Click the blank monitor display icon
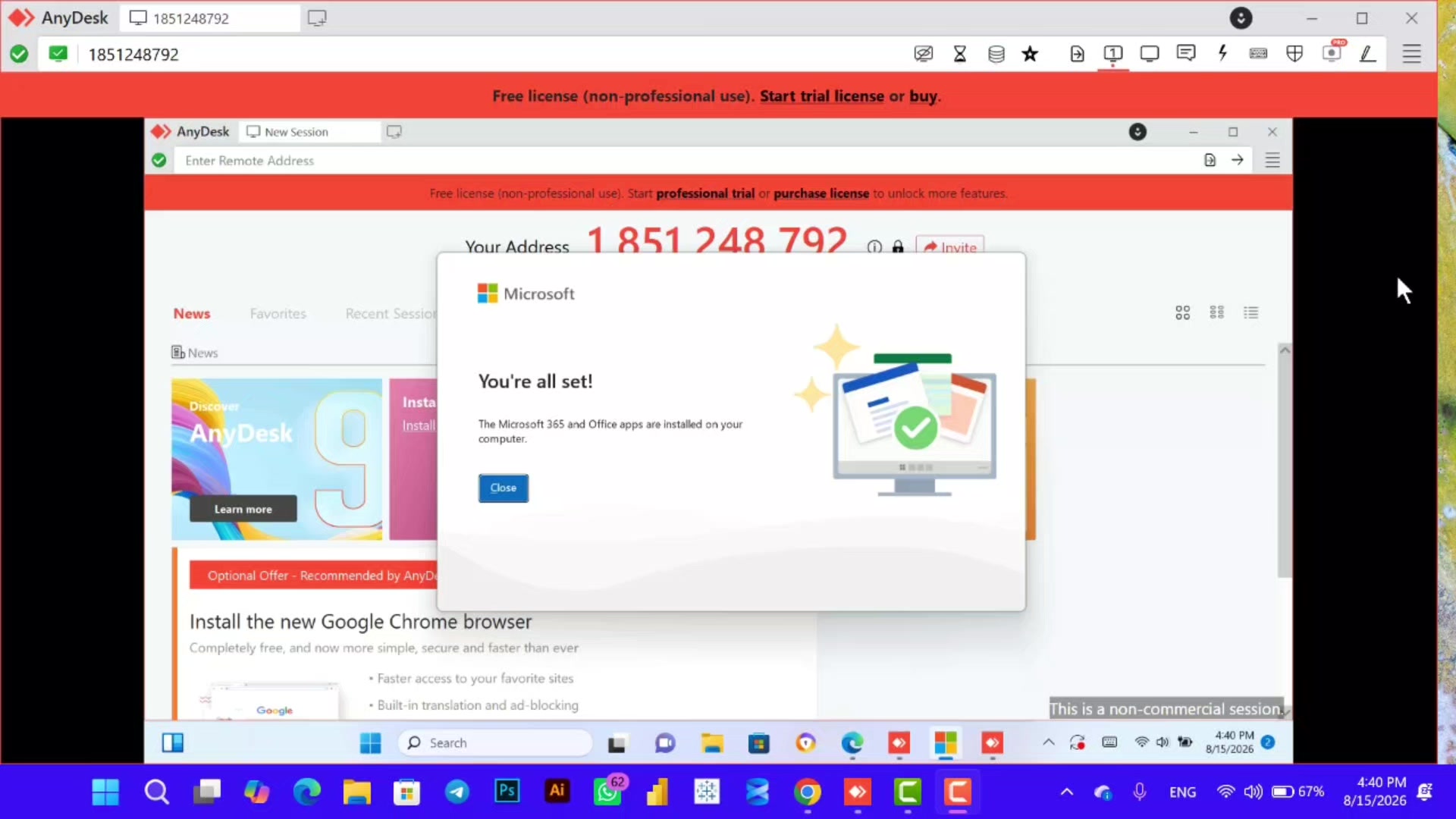The image size is (1456, 819). click(x=1150, y=54)
